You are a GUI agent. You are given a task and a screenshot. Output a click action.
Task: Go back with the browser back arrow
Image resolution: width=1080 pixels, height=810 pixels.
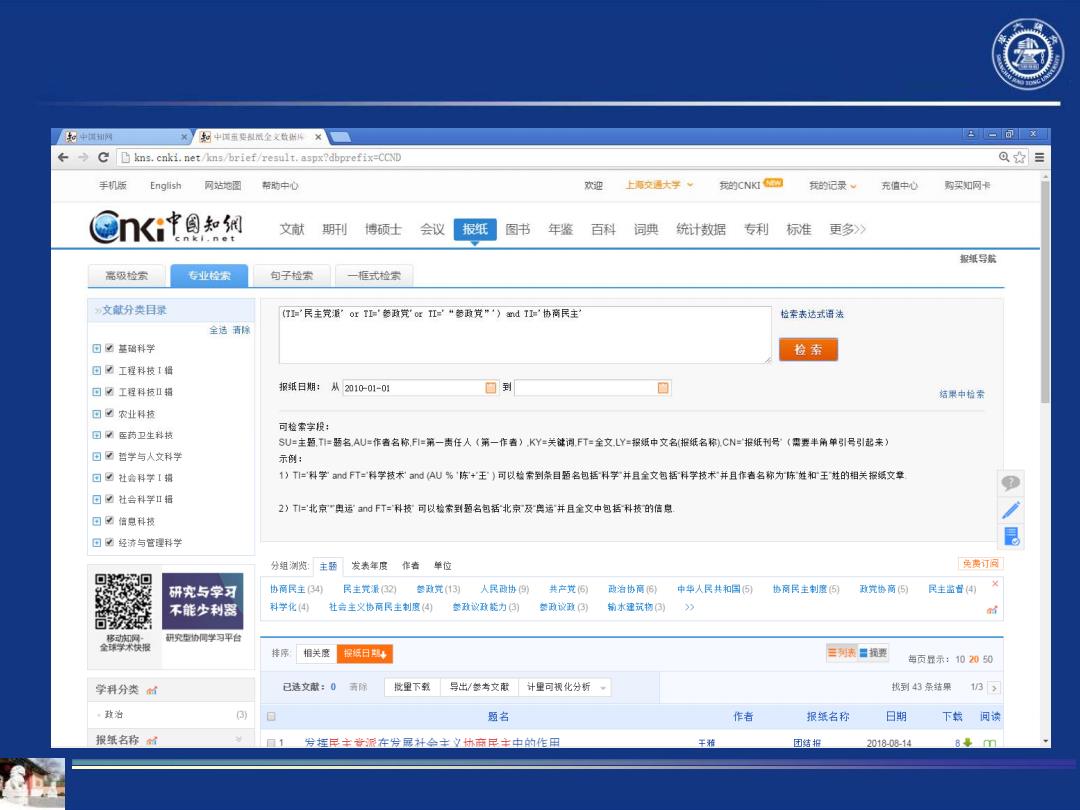coord(63,157)
